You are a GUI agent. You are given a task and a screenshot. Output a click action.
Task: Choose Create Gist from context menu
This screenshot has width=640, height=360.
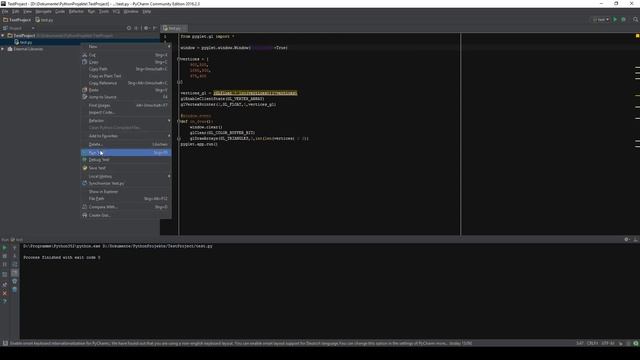126,215
